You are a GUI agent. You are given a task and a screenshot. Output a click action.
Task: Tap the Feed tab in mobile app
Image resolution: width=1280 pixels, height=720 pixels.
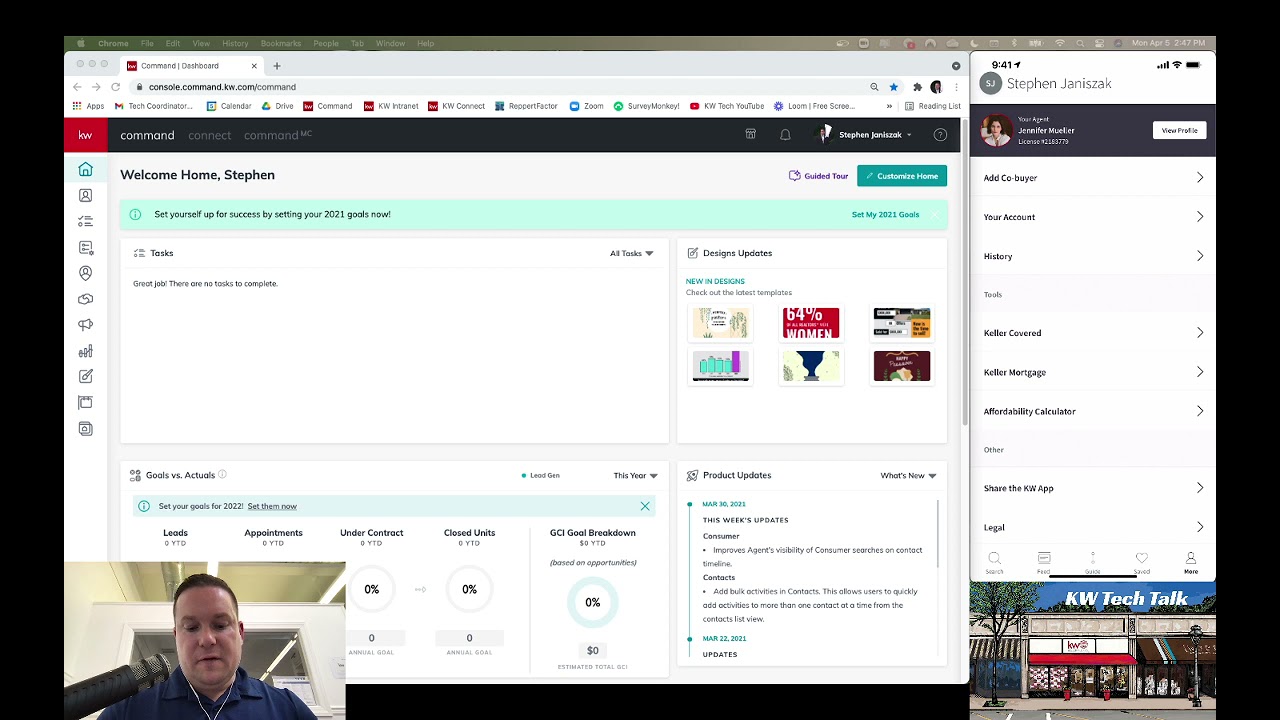(x=1043, y=562)
